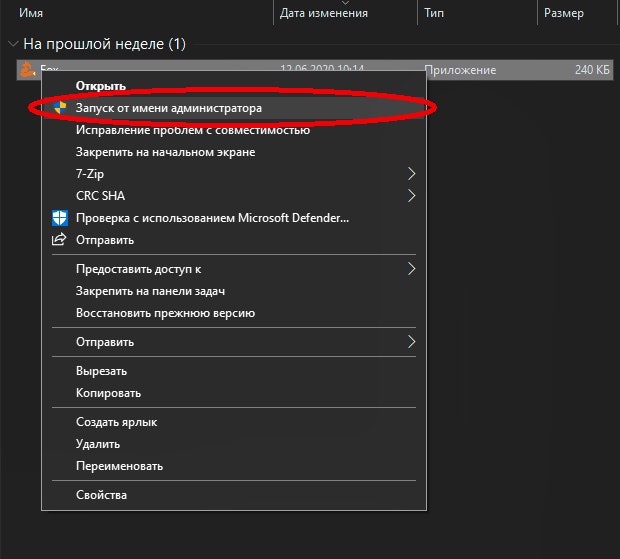The height and width of the screenshot is (559, 620).
Task: Open the Отправить submenu with arrow
Action: pos(234,342)
